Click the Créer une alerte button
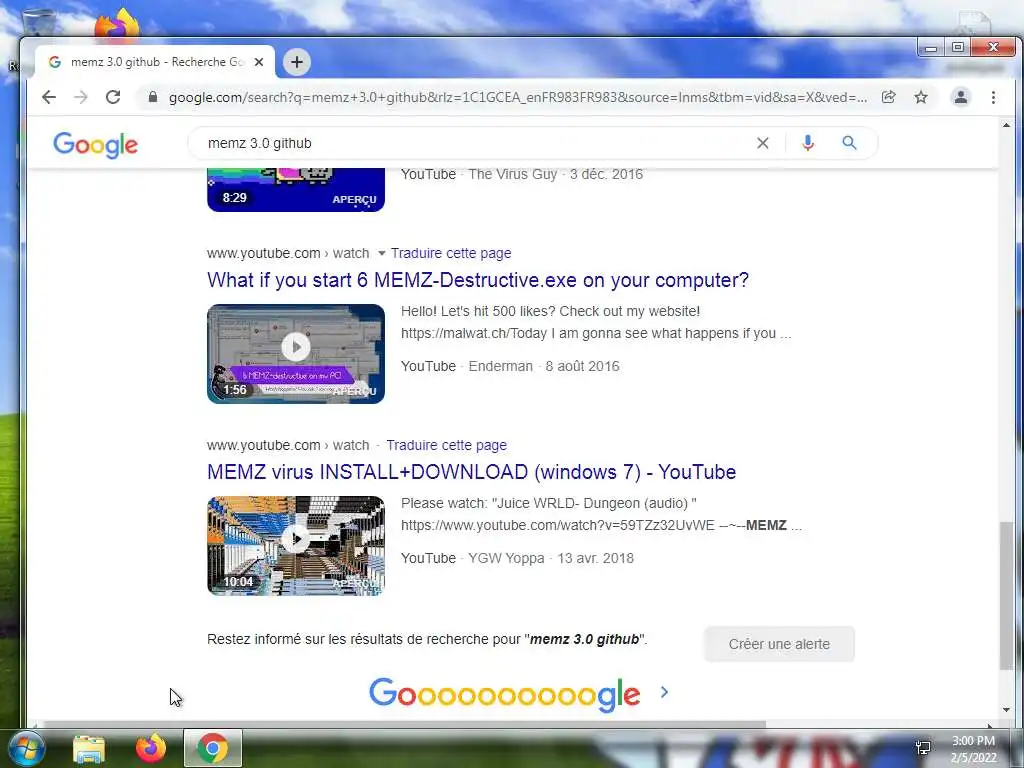1024x768 pixels. click(x=779, y=644)
